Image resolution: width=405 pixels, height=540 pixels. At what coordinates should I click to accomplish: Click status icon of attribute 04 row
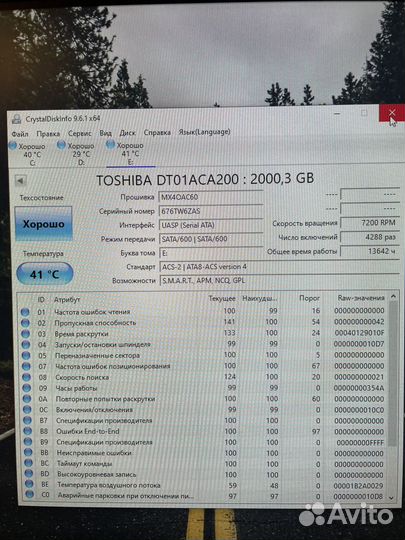click(x=26, y=345)
